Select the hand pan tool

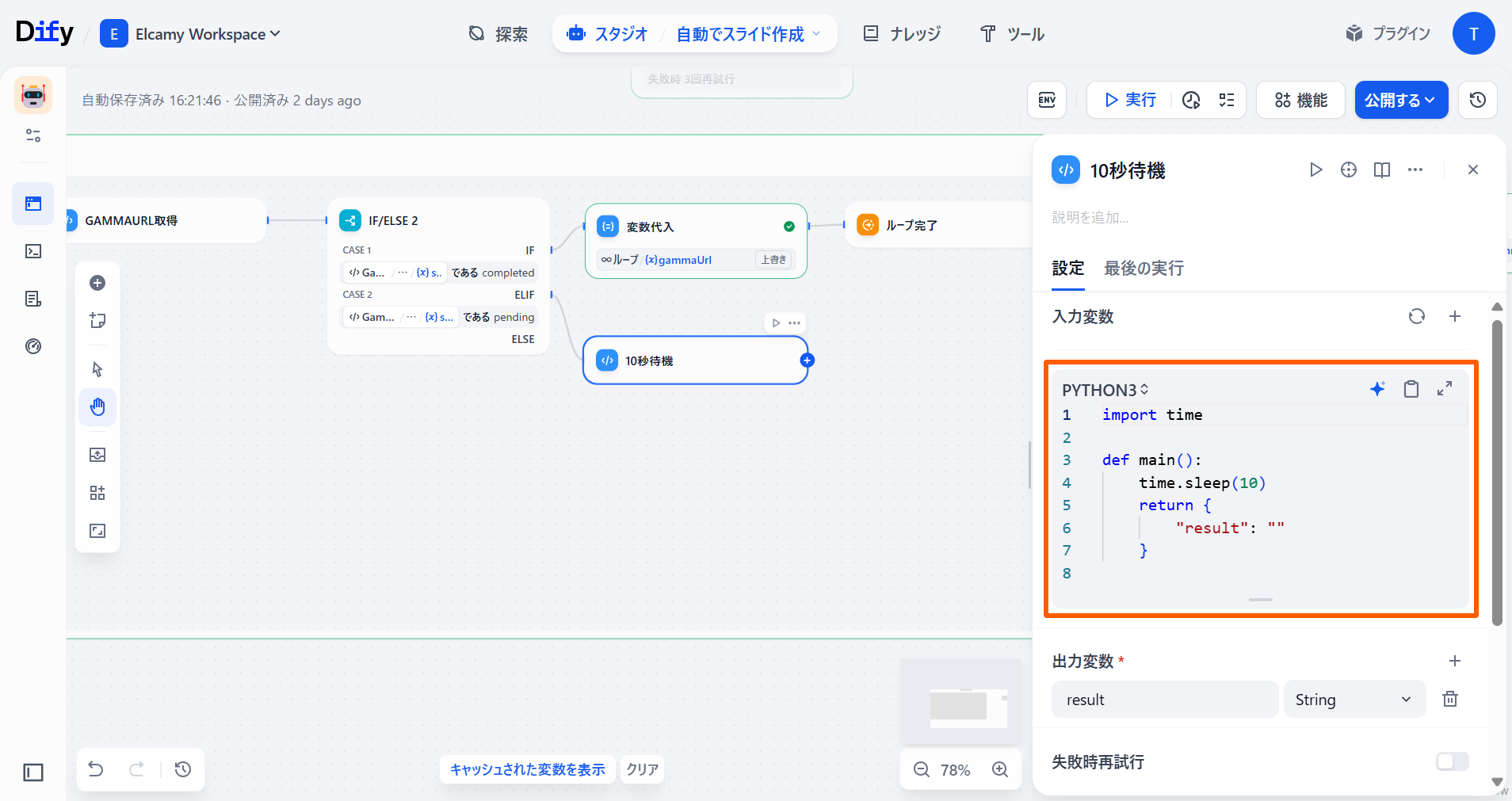pos(97,407)
